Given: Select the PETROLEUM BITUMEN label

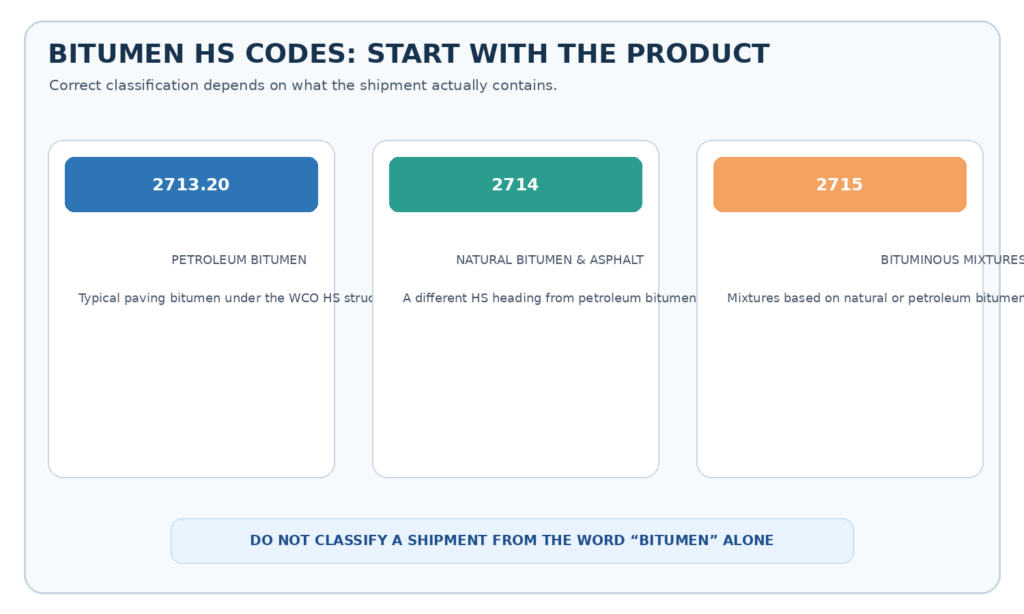Looking at the screenshot, I should tap(239, 260).
